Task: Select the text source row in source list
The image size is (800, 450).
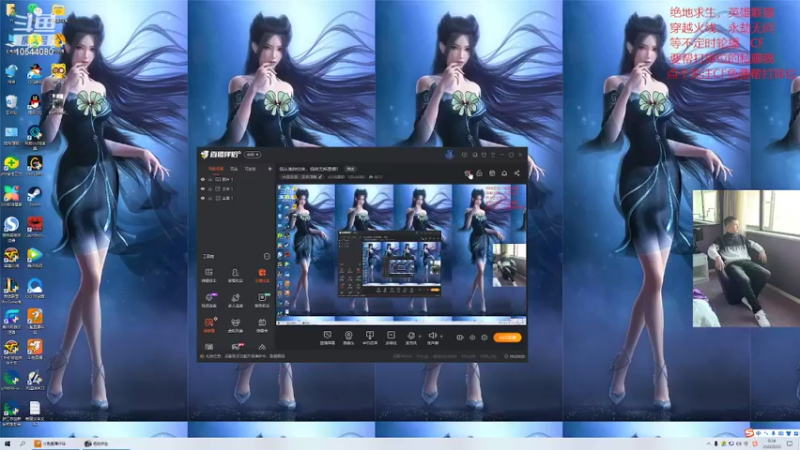Action: coord(236,189)
